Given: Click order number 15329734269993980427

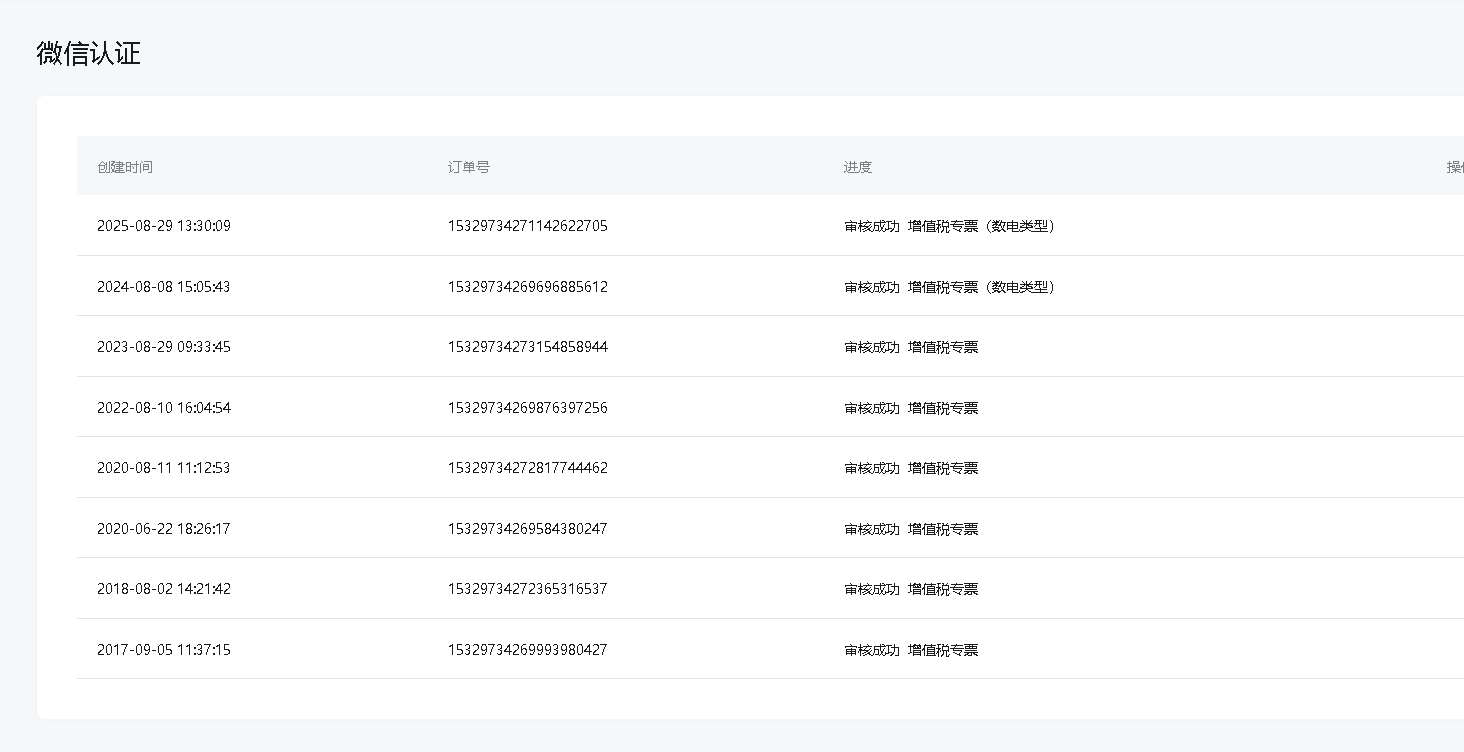Looking at the screenshot, I should (x=528, y=650).
